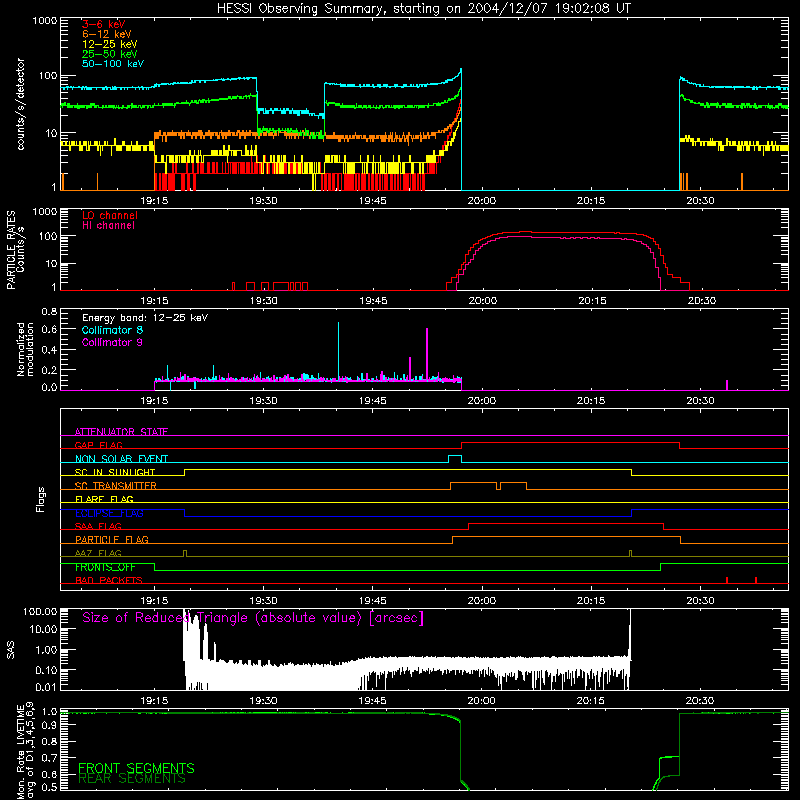The width and height of the screenshot is (800, 800).
Task: Click the last BAD PACKETS tick mark
Action: point(756,580)
